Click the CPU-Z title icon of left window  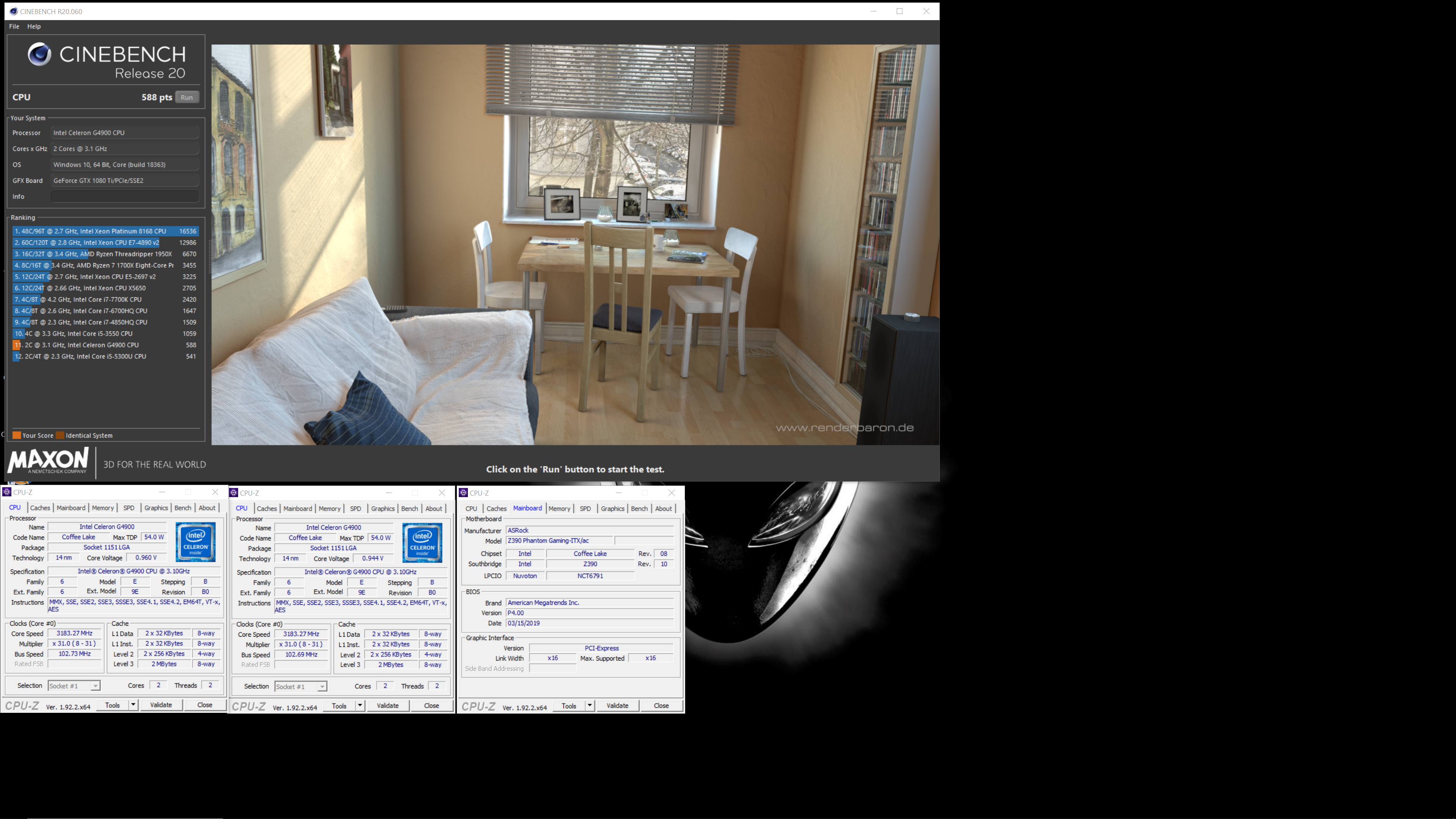pyautogui.click(x=7, y=492)
